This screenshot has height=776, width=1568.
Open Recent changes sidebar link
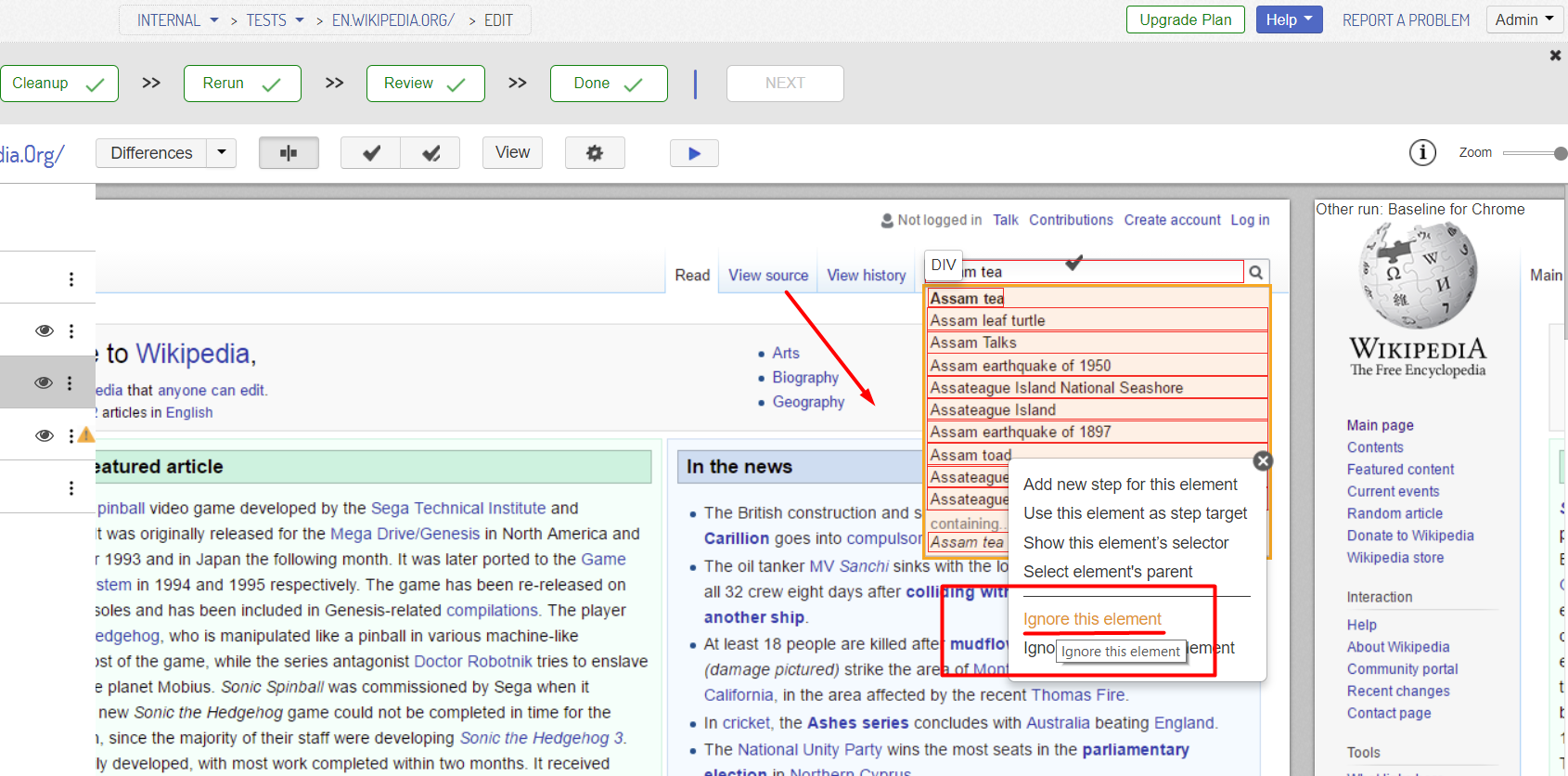1398,692
